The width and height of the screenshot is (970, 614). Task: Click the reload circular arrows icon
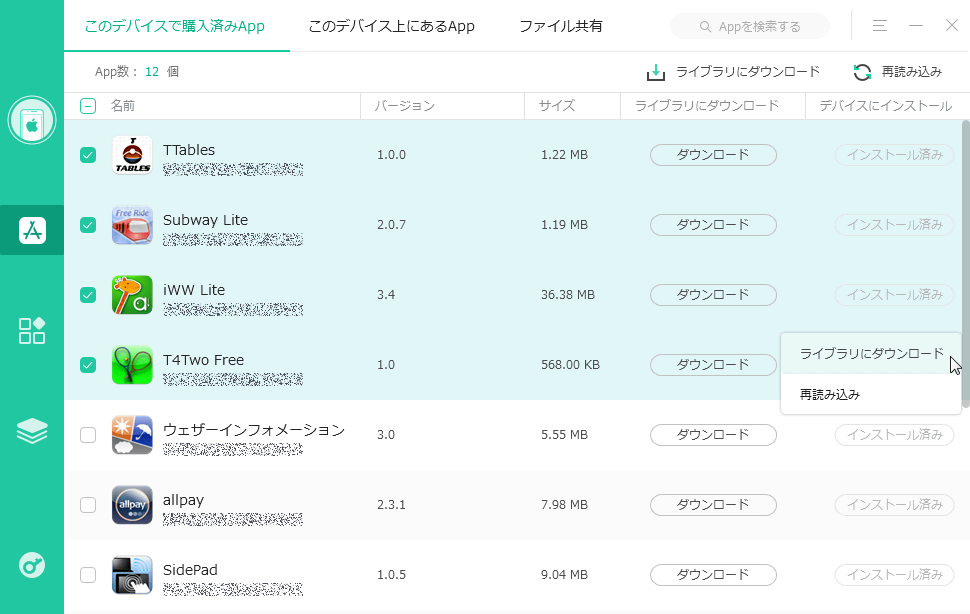[x=862, y=72]
